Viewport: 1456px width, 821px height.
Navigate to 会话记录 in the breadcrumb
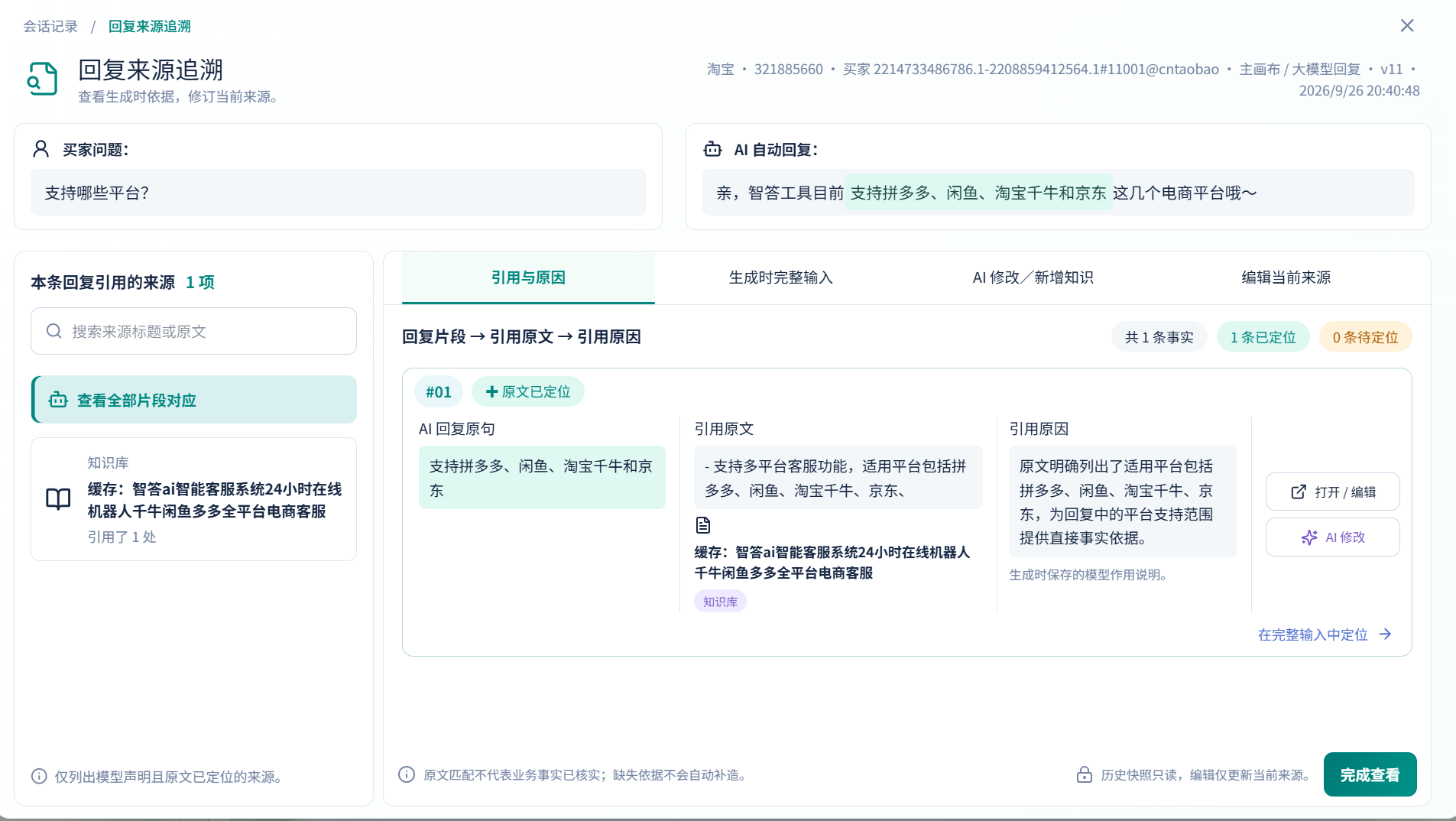[x=50, y=26]
